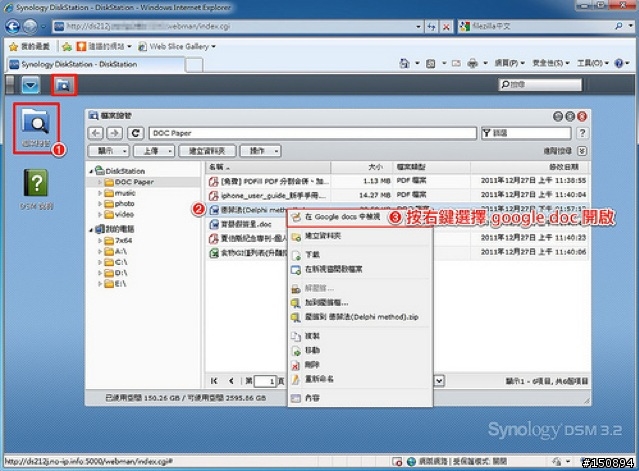Screen dimensions: 639x471
Task: Choose 加到壓縮檔... in context menu
Action: pyautogui.click(x=361, y=303)
